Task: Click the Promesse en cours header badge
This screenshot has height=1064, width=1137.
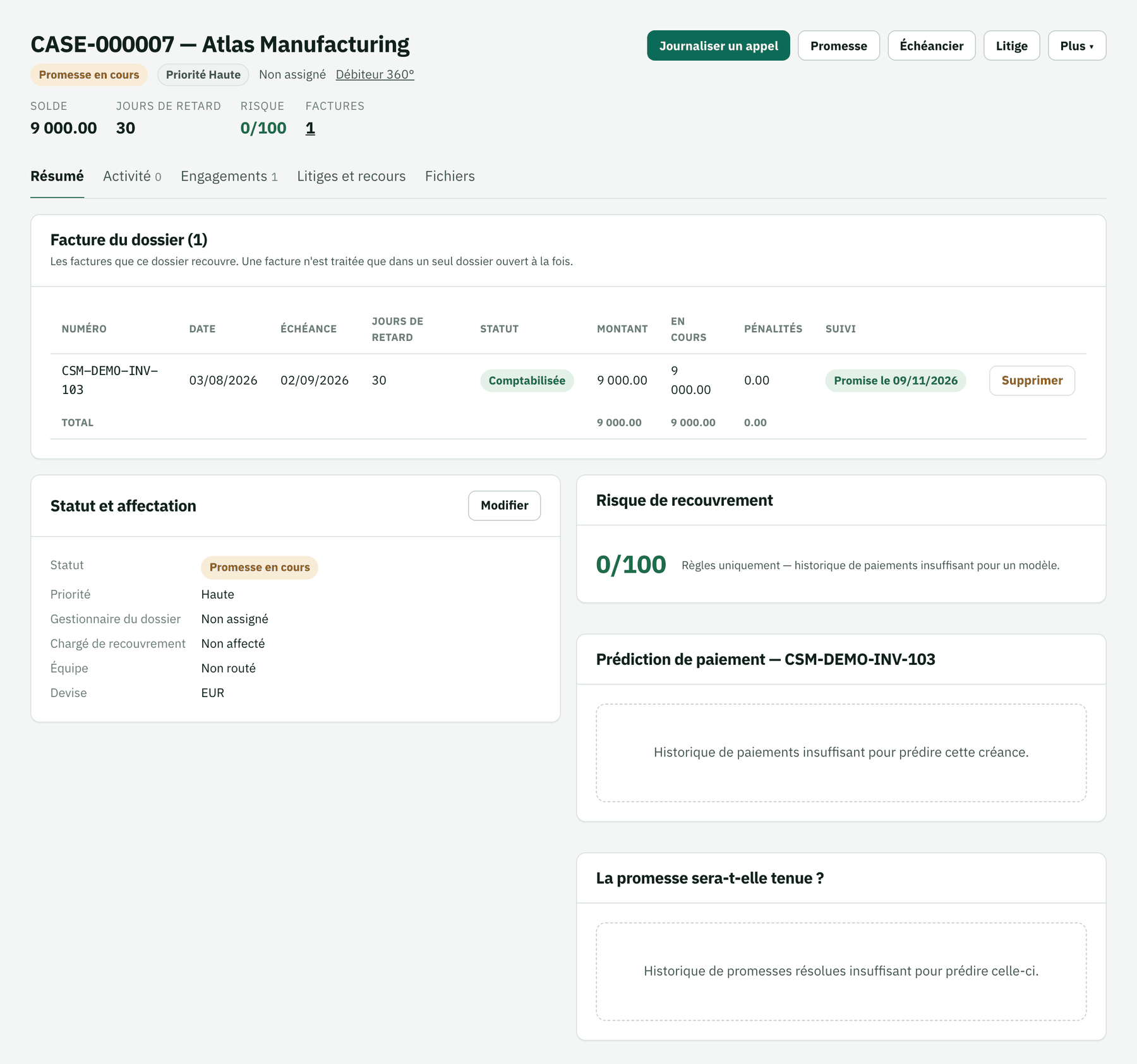Action: point(89,75)
